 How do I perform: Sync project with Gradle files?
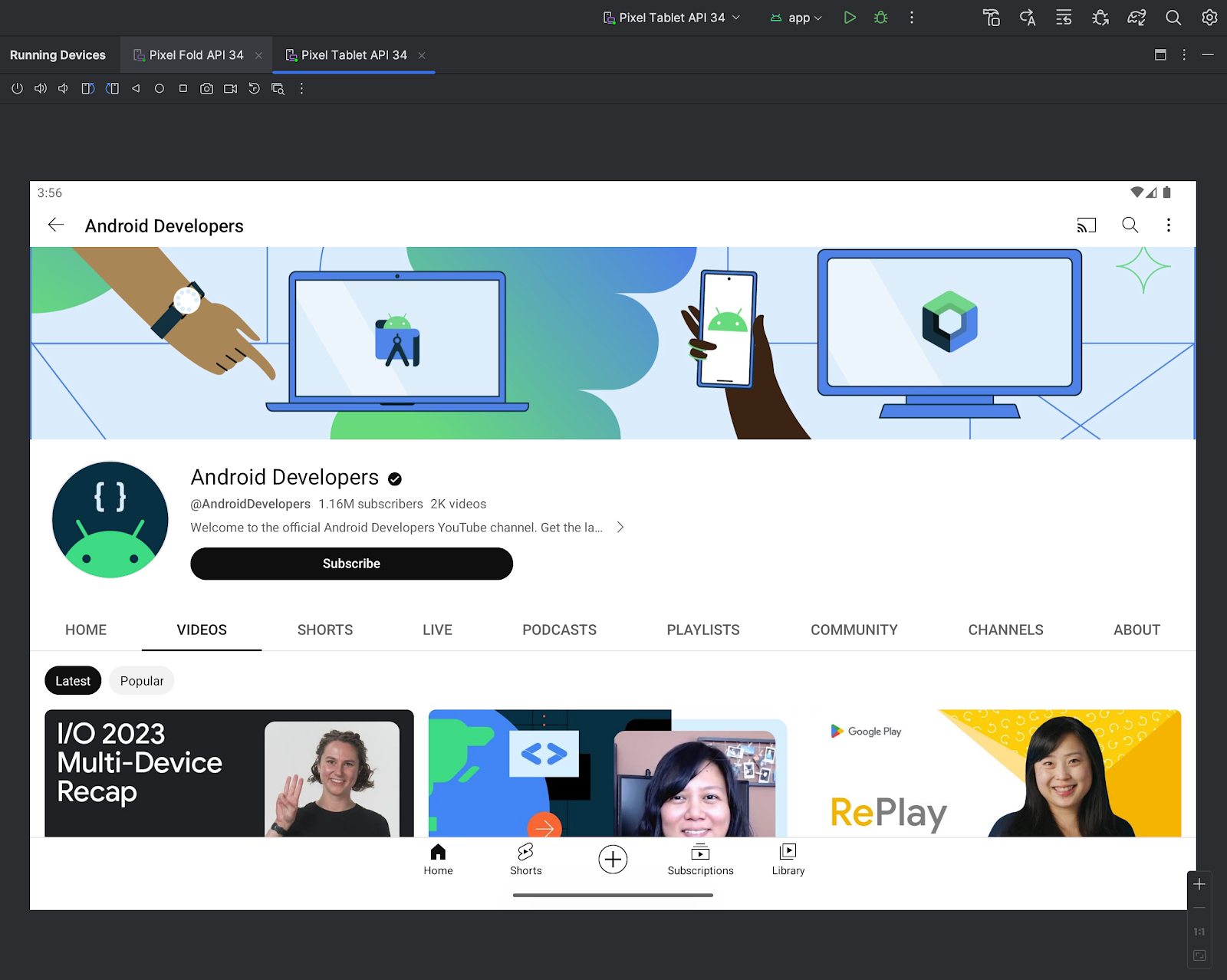(x=1137, y=18)
